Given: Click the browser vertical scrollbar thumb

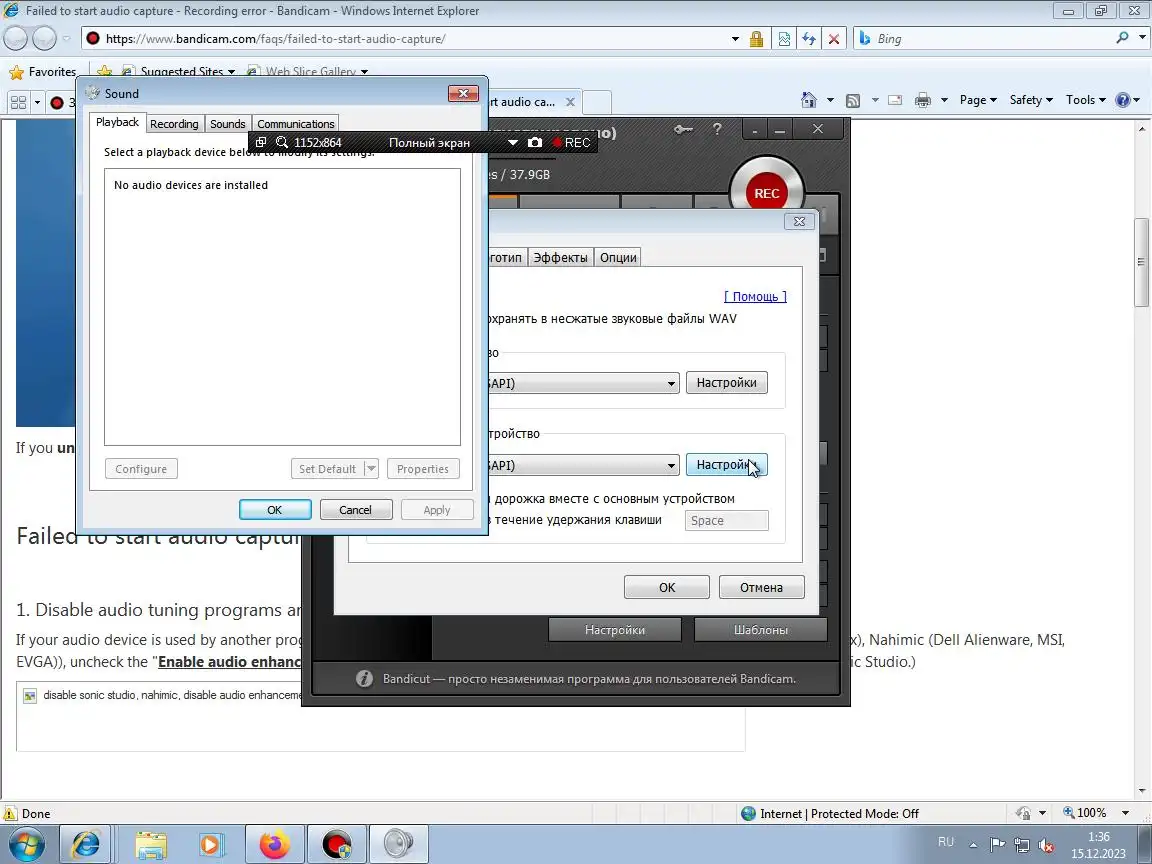Looking at the screenshot, I should coord(1141,262).
